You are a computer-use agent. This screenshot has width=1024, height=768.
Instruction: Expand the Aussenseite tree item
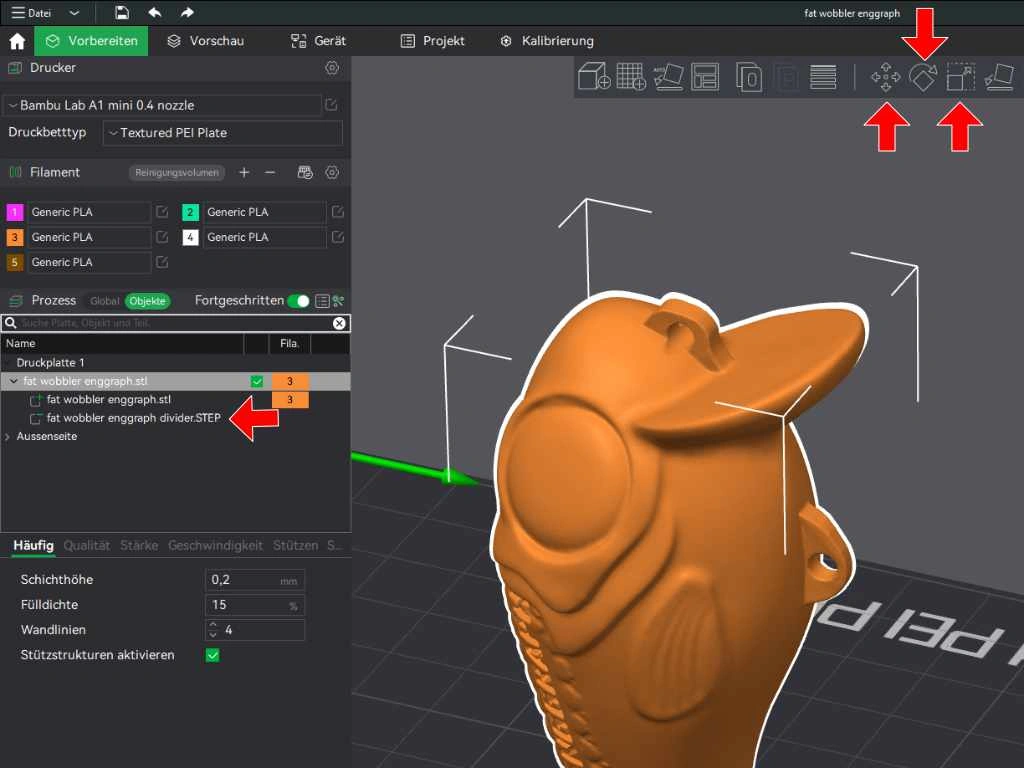(9, 437)
